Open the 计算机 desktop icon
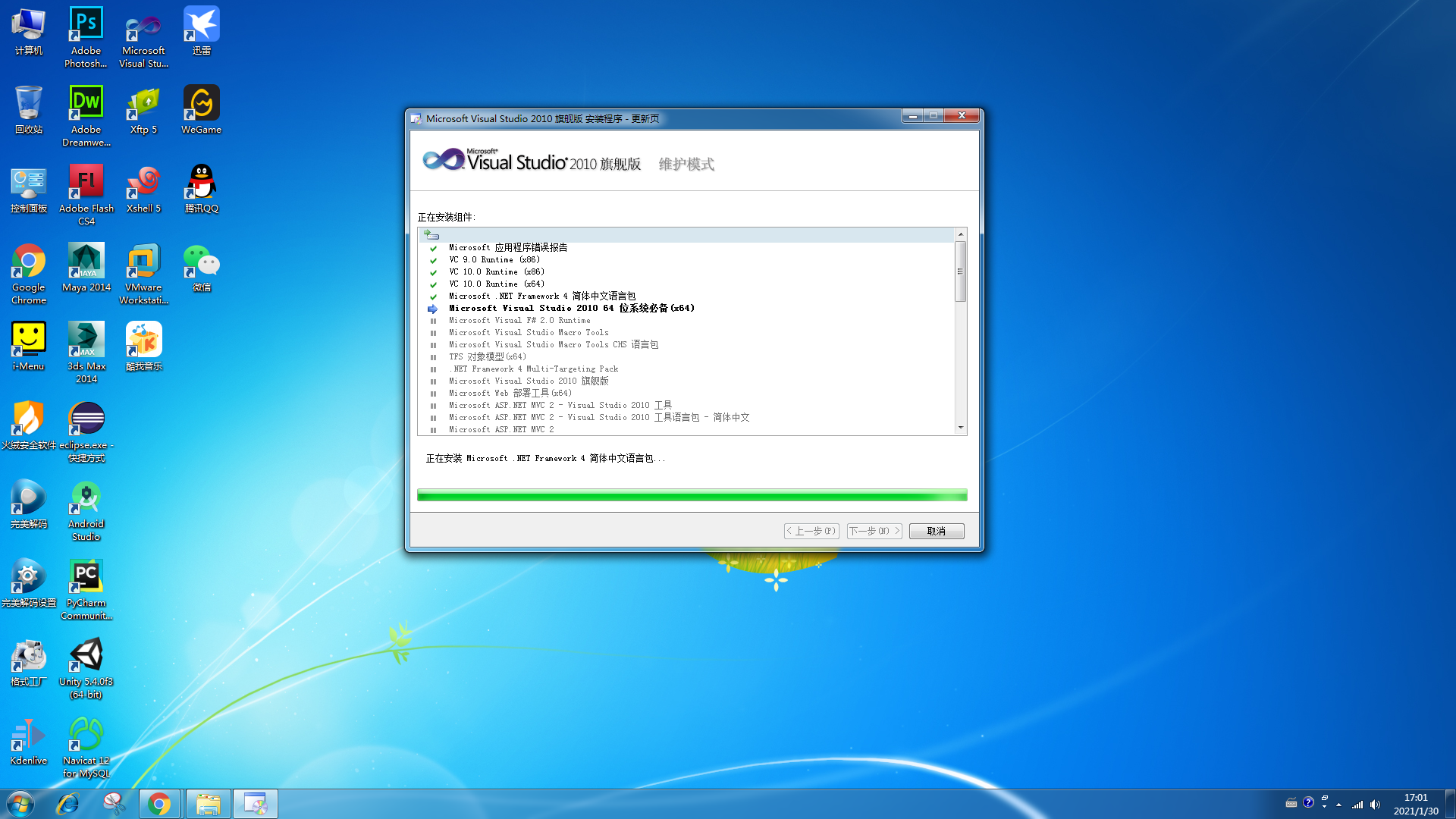Image resolution: width=1456 pixels, height=819 pixels. tap(29, 31)
